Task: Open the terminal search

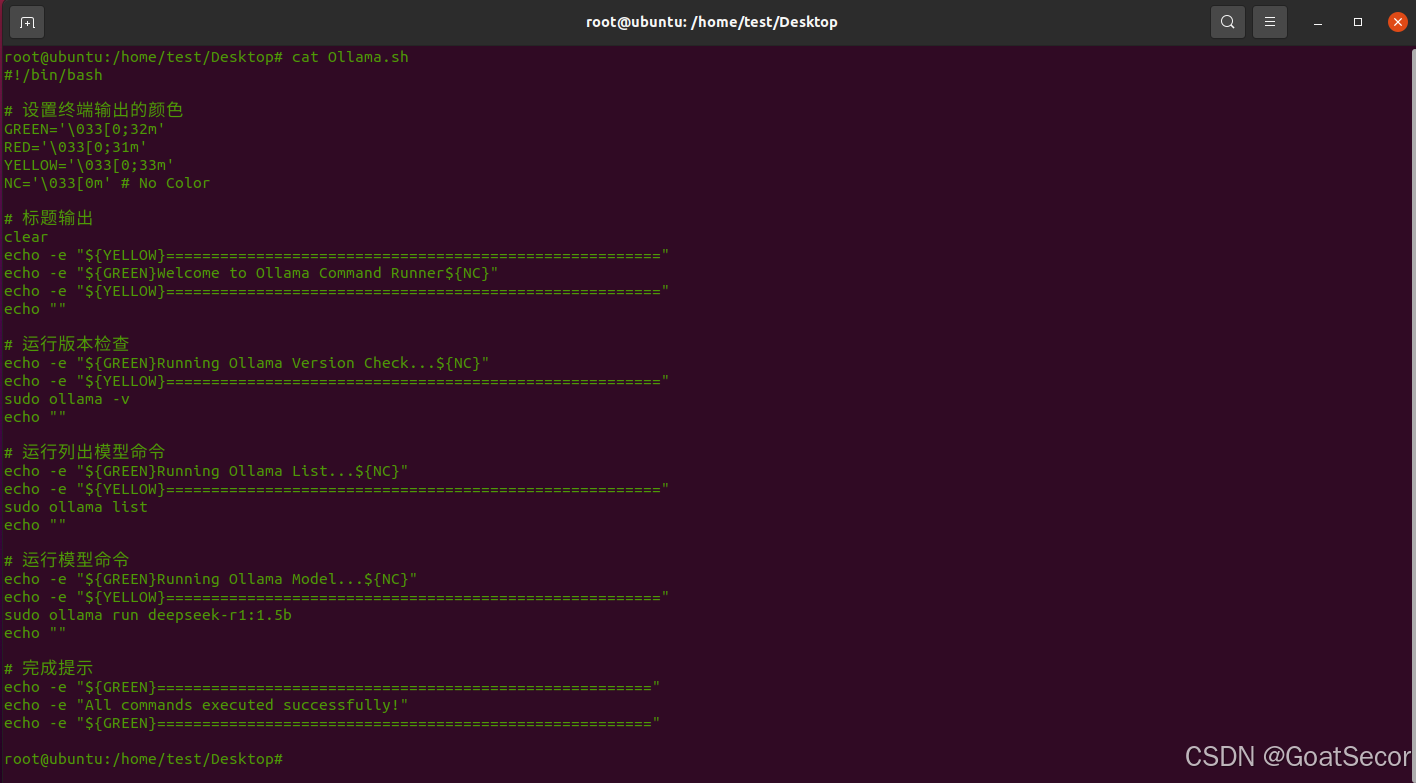Action: [x=1228, y=22]
